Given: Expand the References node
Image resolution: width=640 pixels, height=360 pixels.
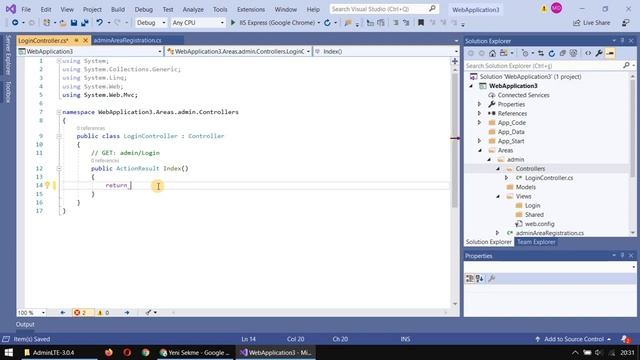Looking at the screenshot, I should 480,113.
